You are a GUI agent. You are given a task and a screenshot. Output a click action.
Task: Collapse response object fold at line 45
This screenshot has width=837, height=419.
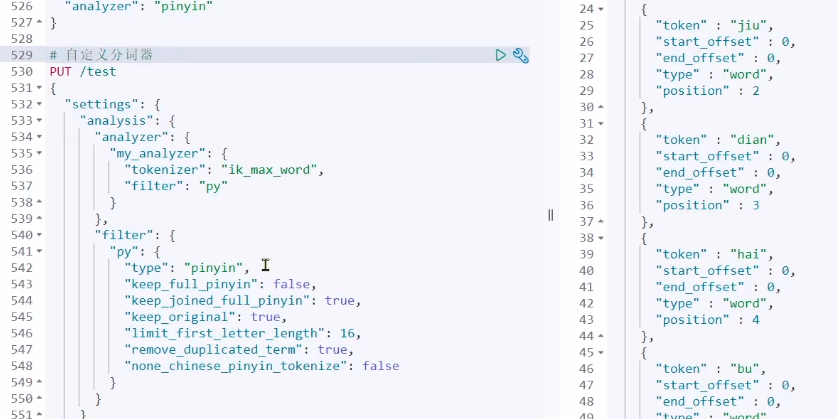[601, 353]
